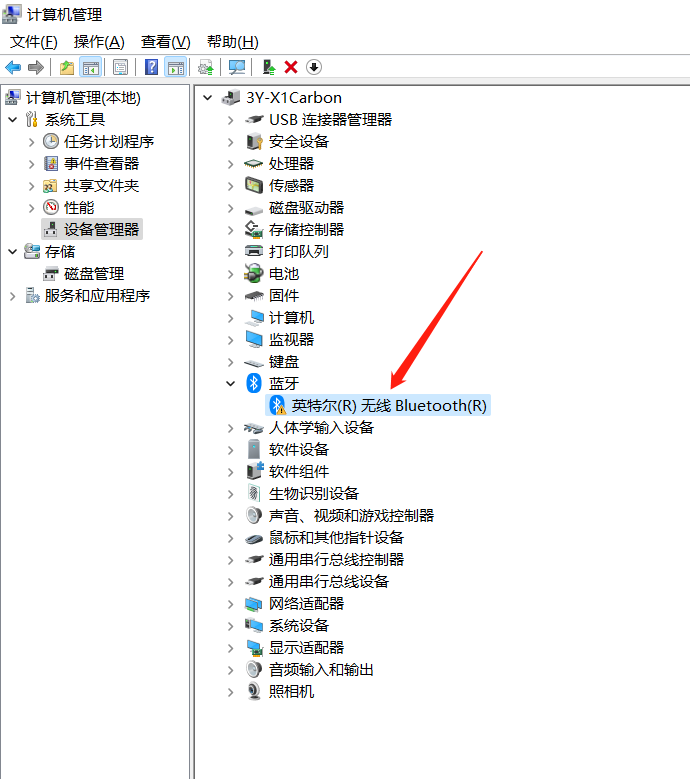Image resolution: width=690 pixels, height=779 pixels.
Task: Select 事件查看器 text label
Action: tap(101, 163)
